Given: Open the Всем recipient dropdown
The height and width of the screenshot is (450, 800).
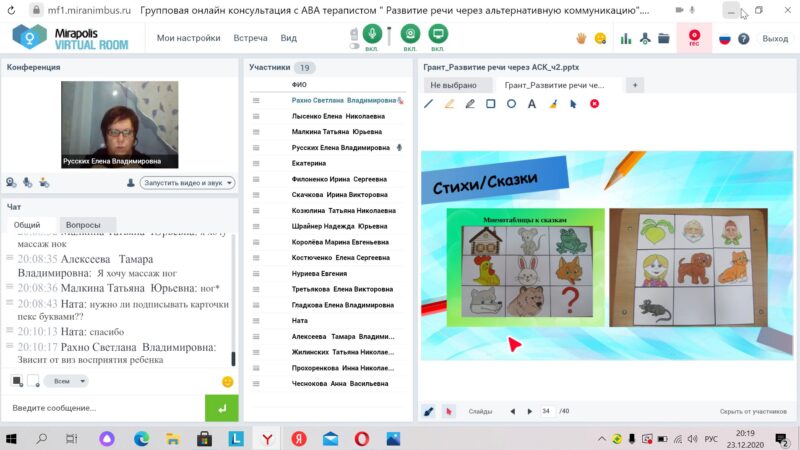Looking at the screenshot, I should point(66,381).
